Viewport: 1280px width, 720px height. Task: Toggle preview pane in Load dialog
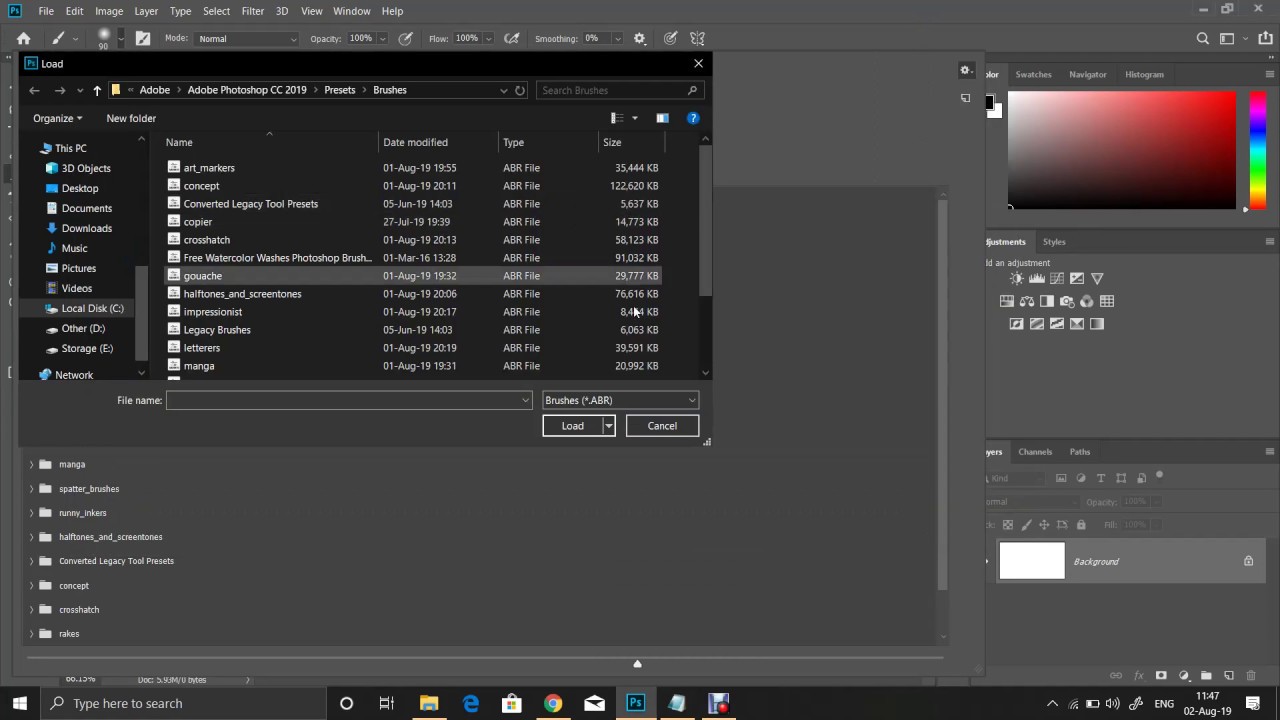(x=662, y=118)
